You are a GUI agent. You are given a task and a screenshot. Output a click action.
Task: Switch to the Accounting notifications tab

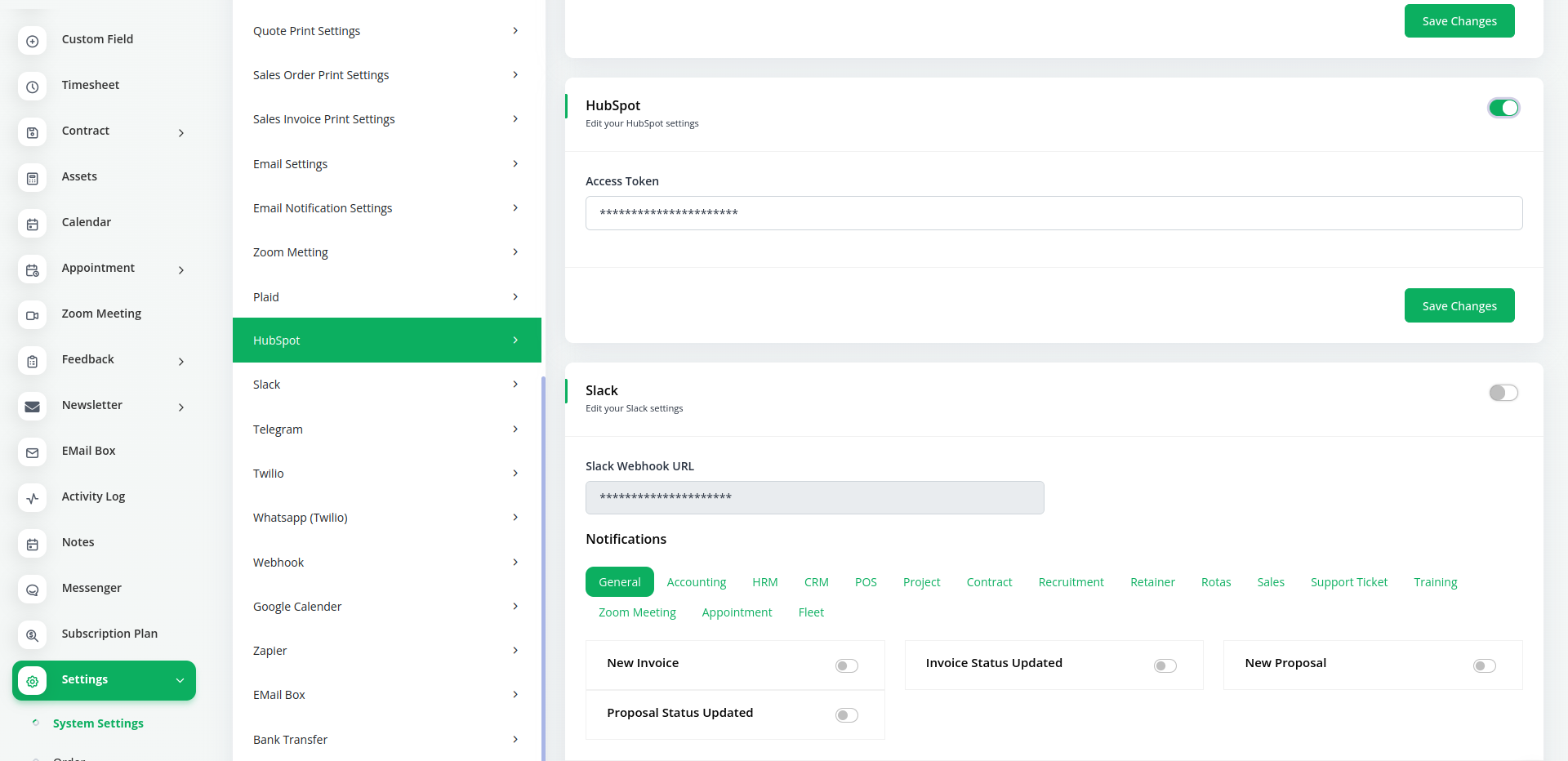point(696,582)
